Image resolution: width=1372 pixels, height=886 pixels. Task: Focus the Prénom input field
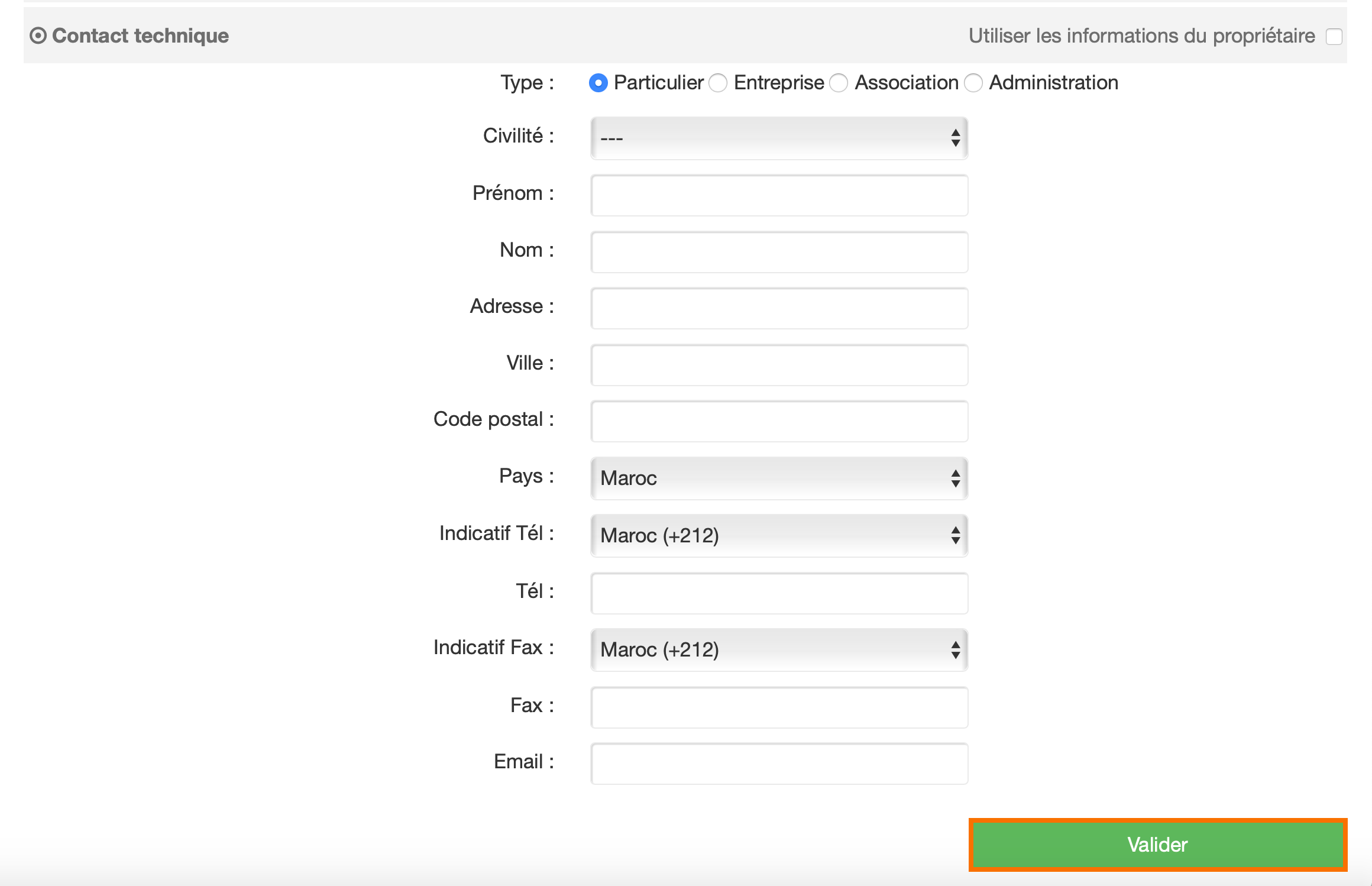(x=779, y=195)
